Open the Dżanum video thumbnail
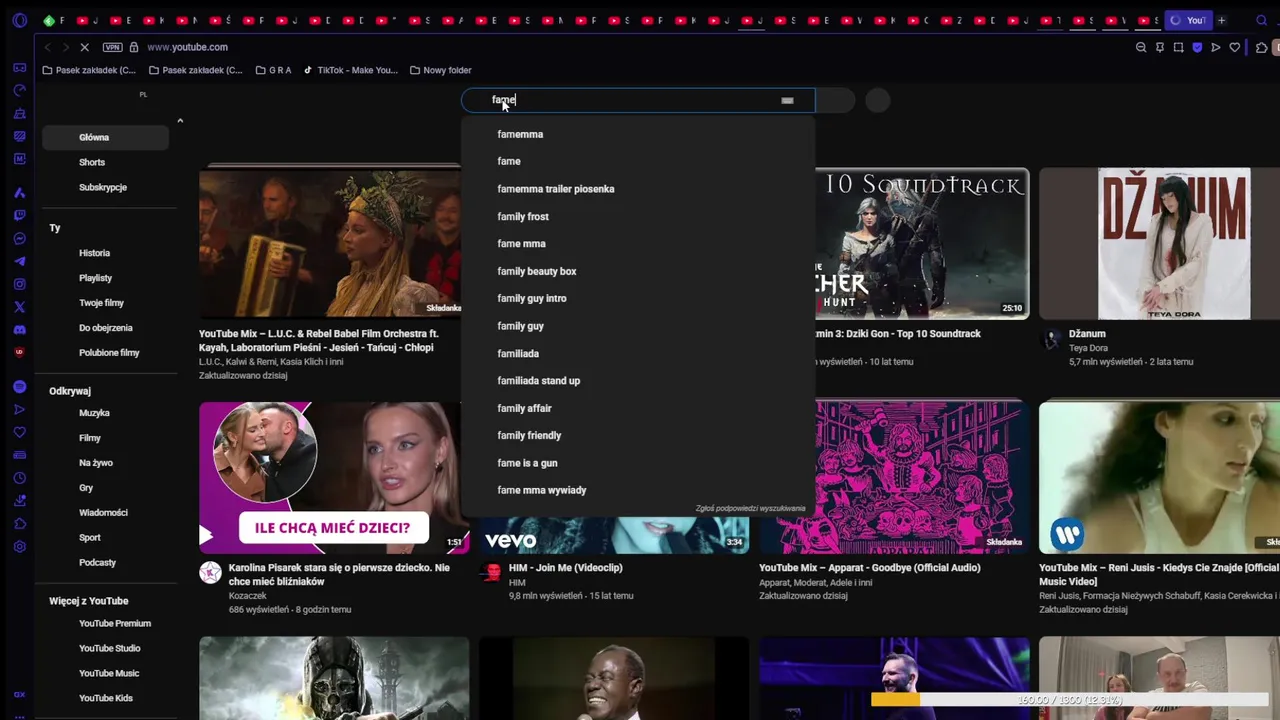Viewport: 1280px width, 720px height. coord(1159,243)
